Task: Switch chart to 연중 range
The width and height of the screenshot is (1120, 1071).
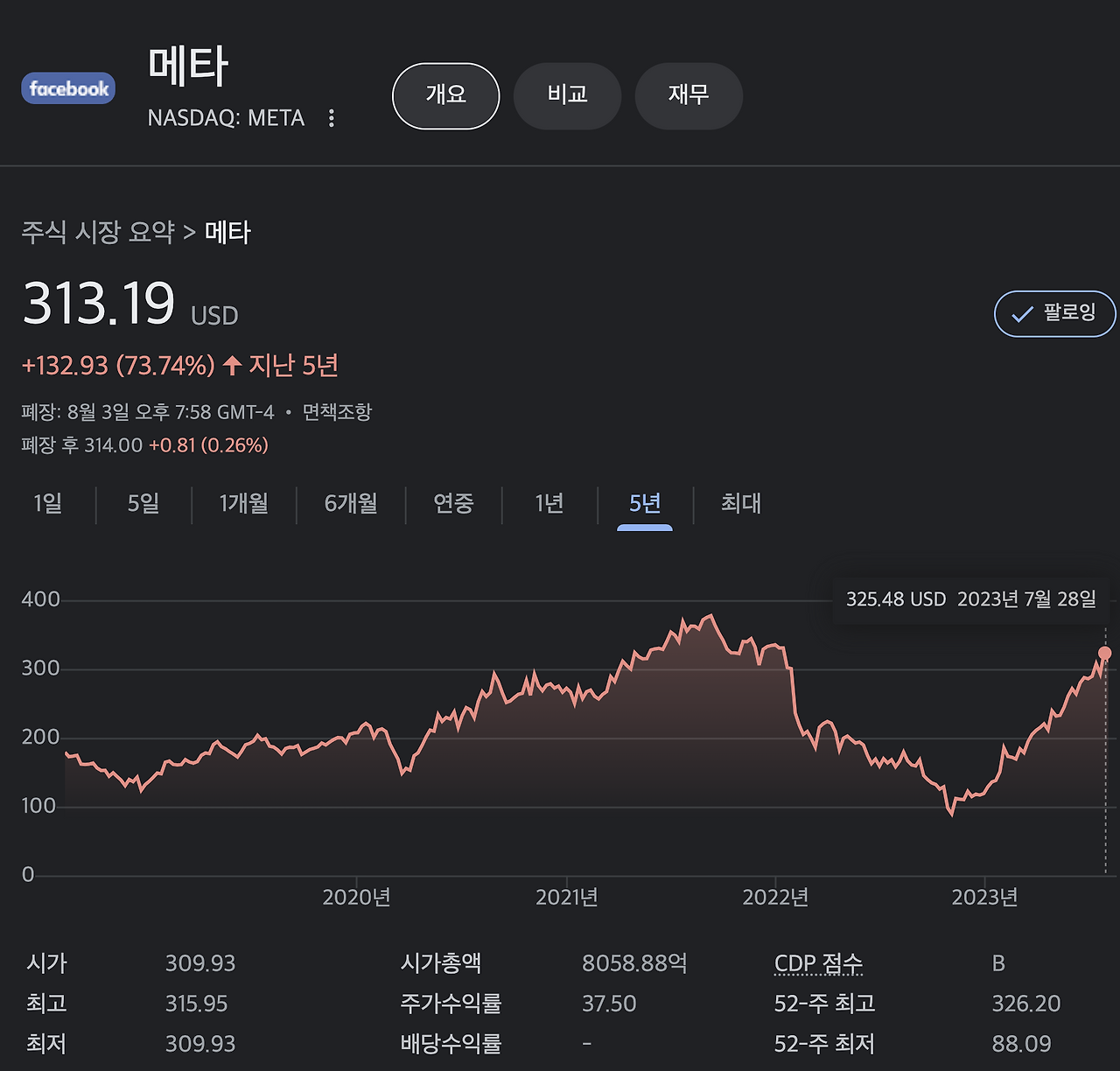Action: tap(453, 503)
